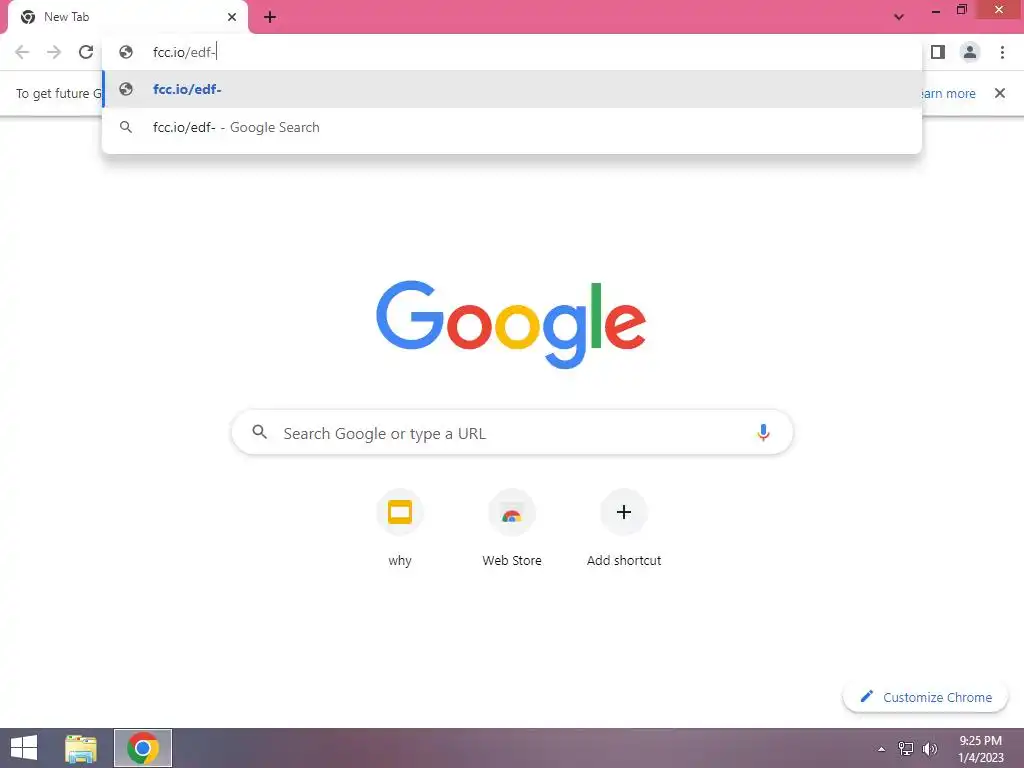Viewport: 1024px width, 768px height.
Task: Click the browser Forward arrow
Action: tap(54, 52)
